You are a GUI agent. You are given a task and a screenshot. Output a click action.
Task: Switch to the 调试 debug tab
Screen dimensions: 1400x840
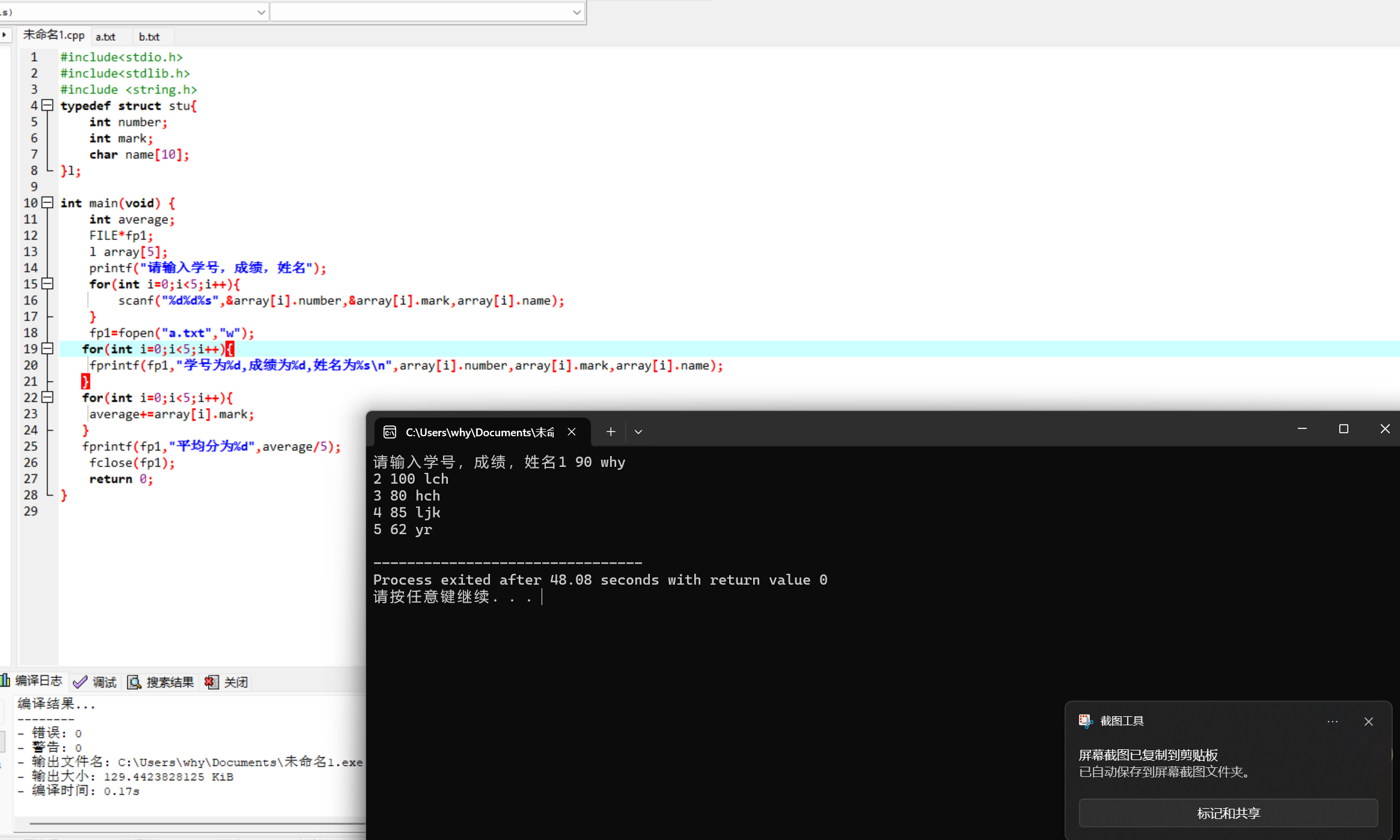[x=96, y=682]
